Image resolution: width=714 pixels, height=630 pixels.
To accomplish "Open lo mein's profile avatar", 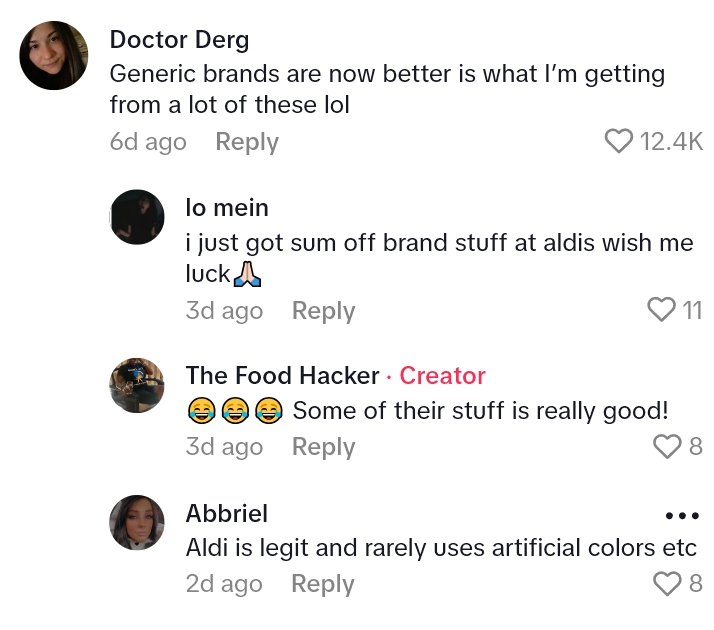I will tap(136, 216).
